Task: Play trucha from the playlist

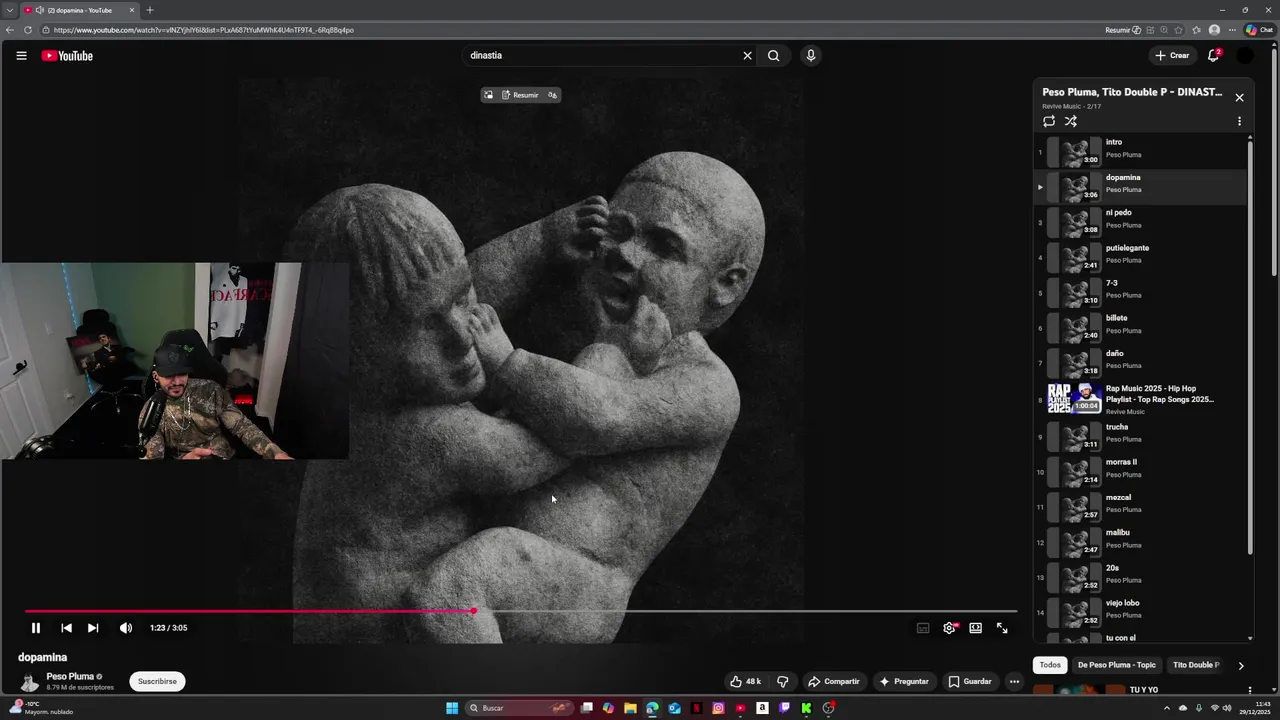Action: 1140,437
